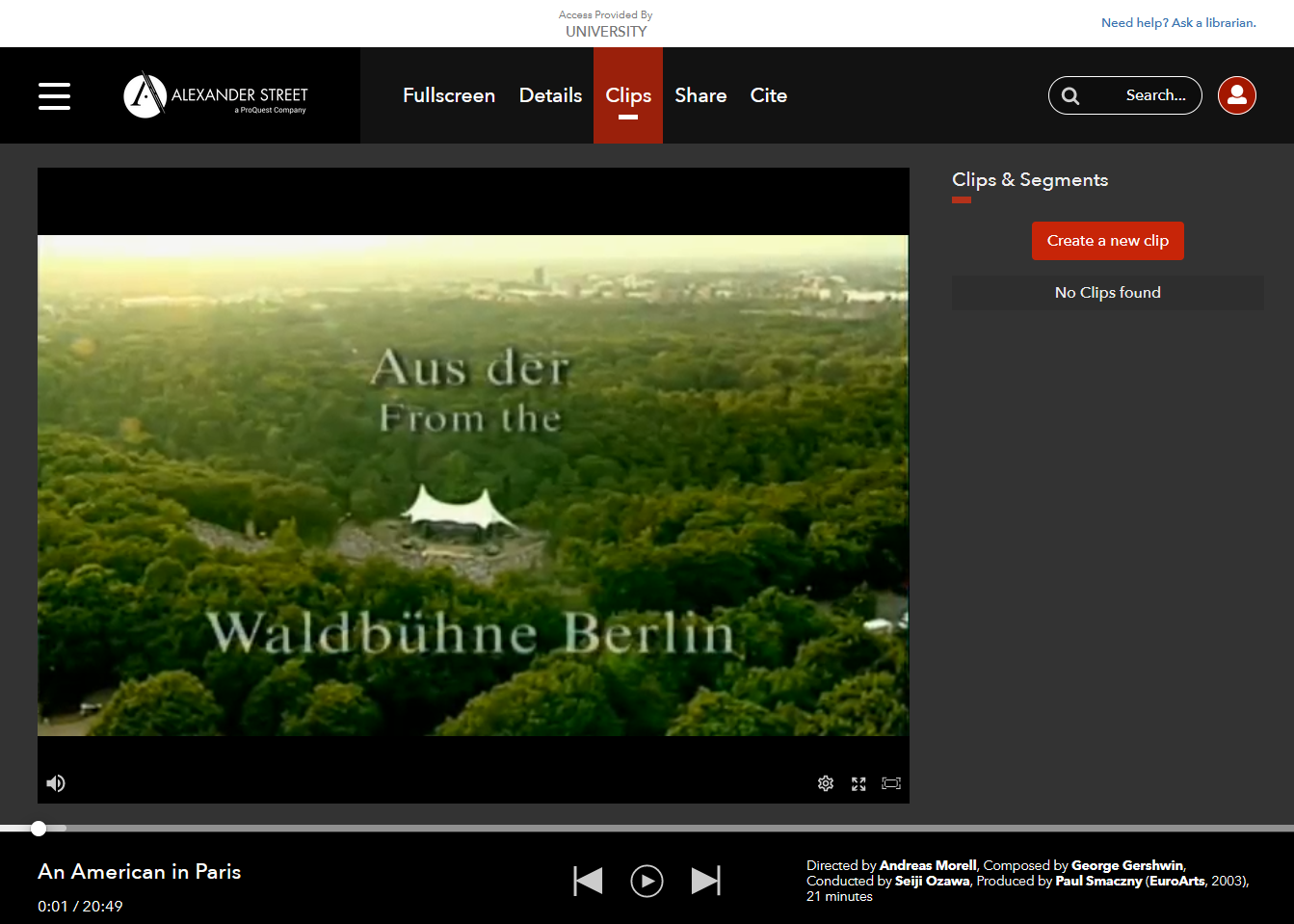Skip to previous track

[x=588, y=881]
